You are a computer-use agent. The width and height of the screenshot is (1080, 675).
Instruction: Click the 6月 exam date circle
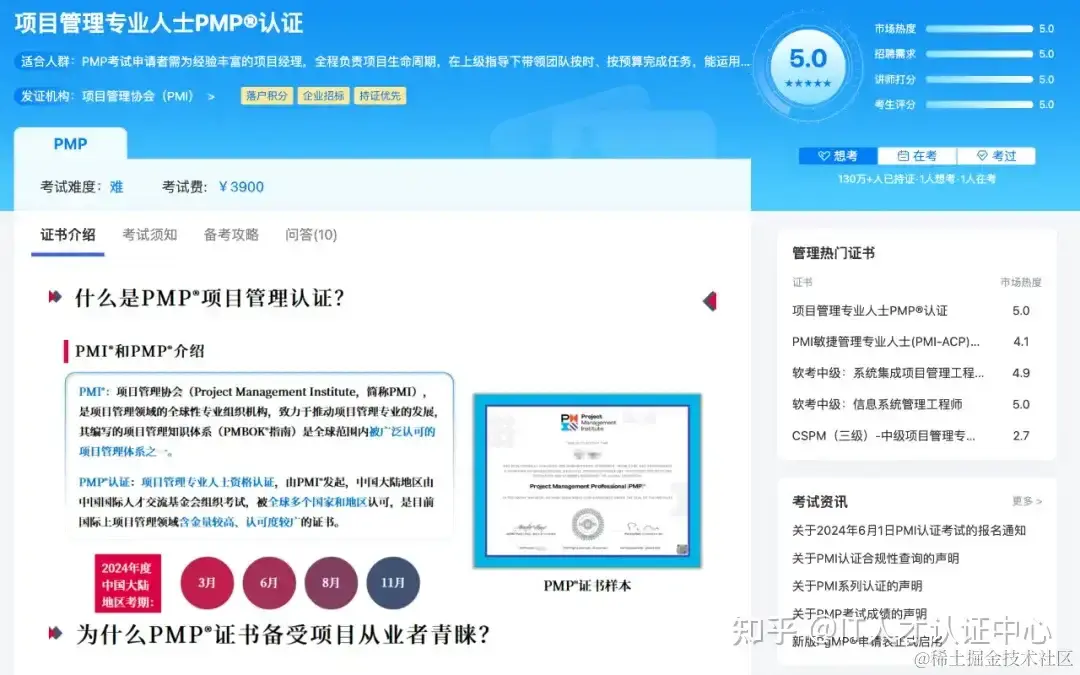(x=269, y=583)
